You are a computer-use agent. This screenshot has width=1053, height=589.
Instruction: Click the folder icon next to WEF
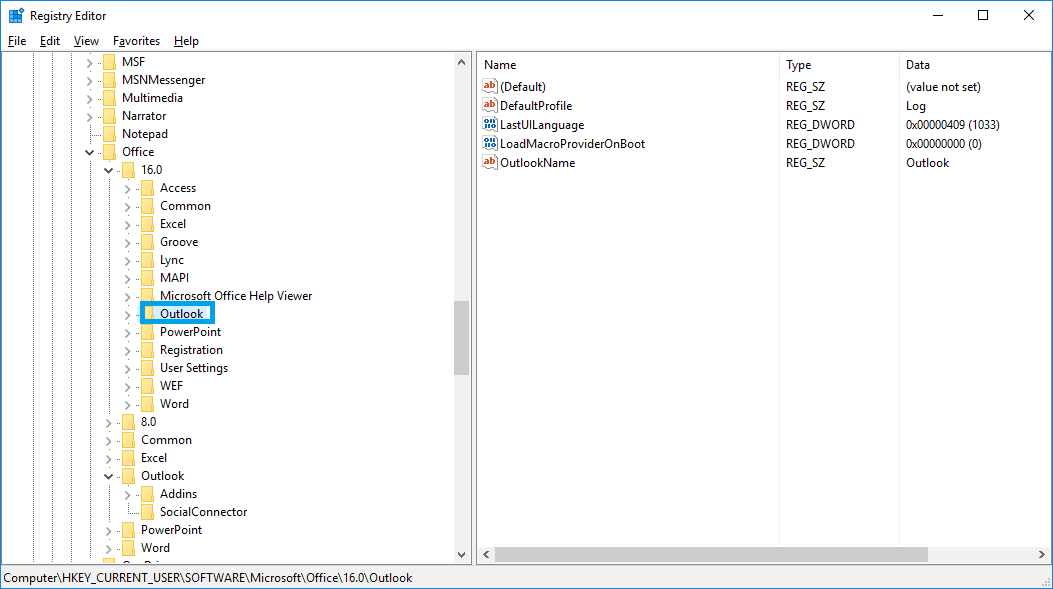[147, 386]
